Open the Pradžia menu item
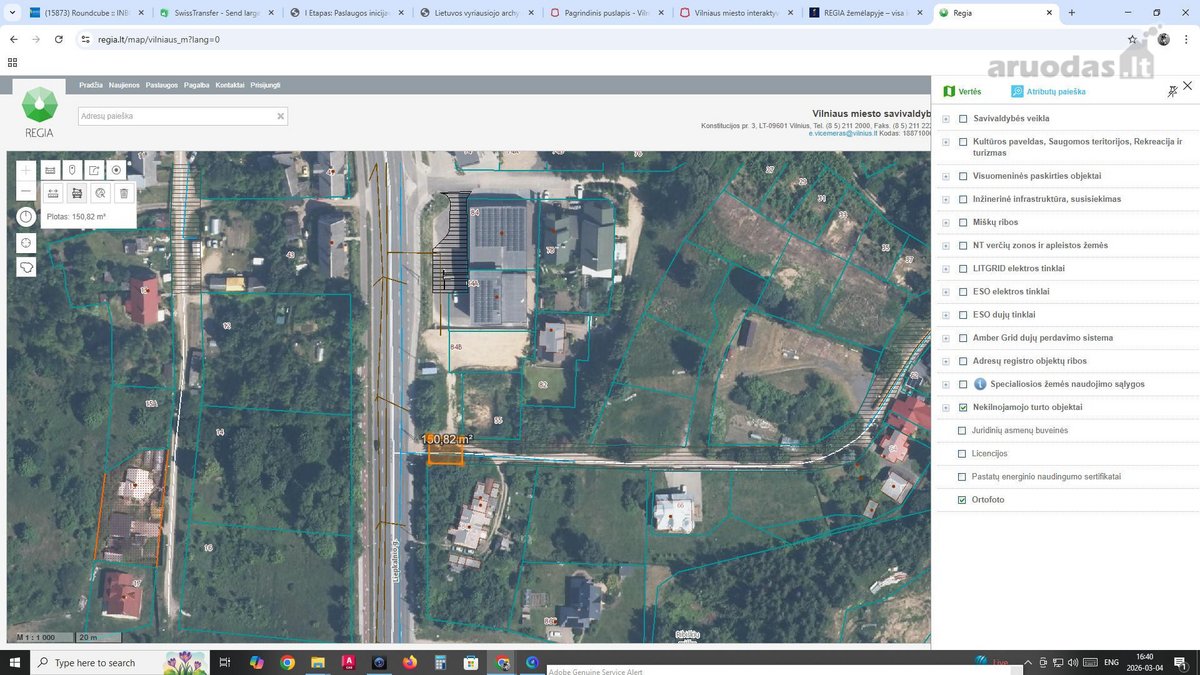 point(91,85)
